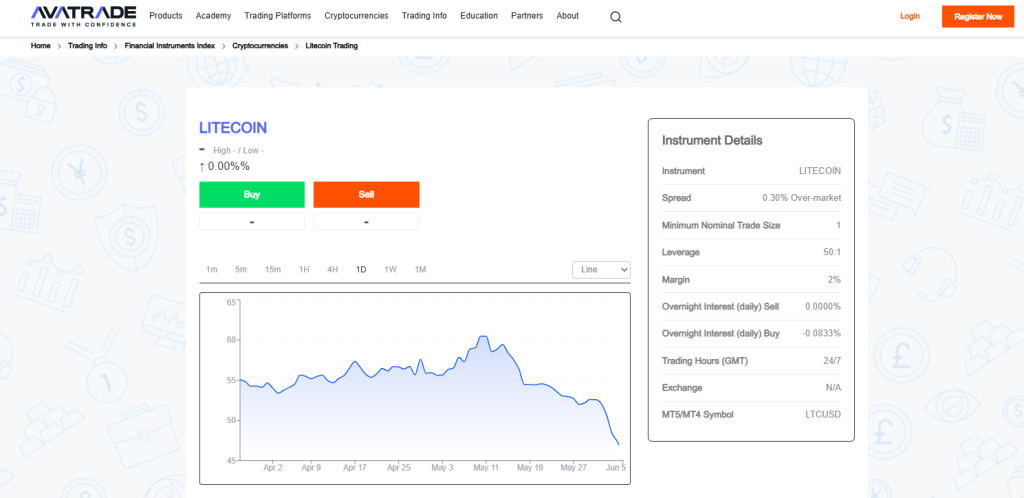Open the Products menu
This screenshot has width=1024, height=498.
(x=166, y=16)
